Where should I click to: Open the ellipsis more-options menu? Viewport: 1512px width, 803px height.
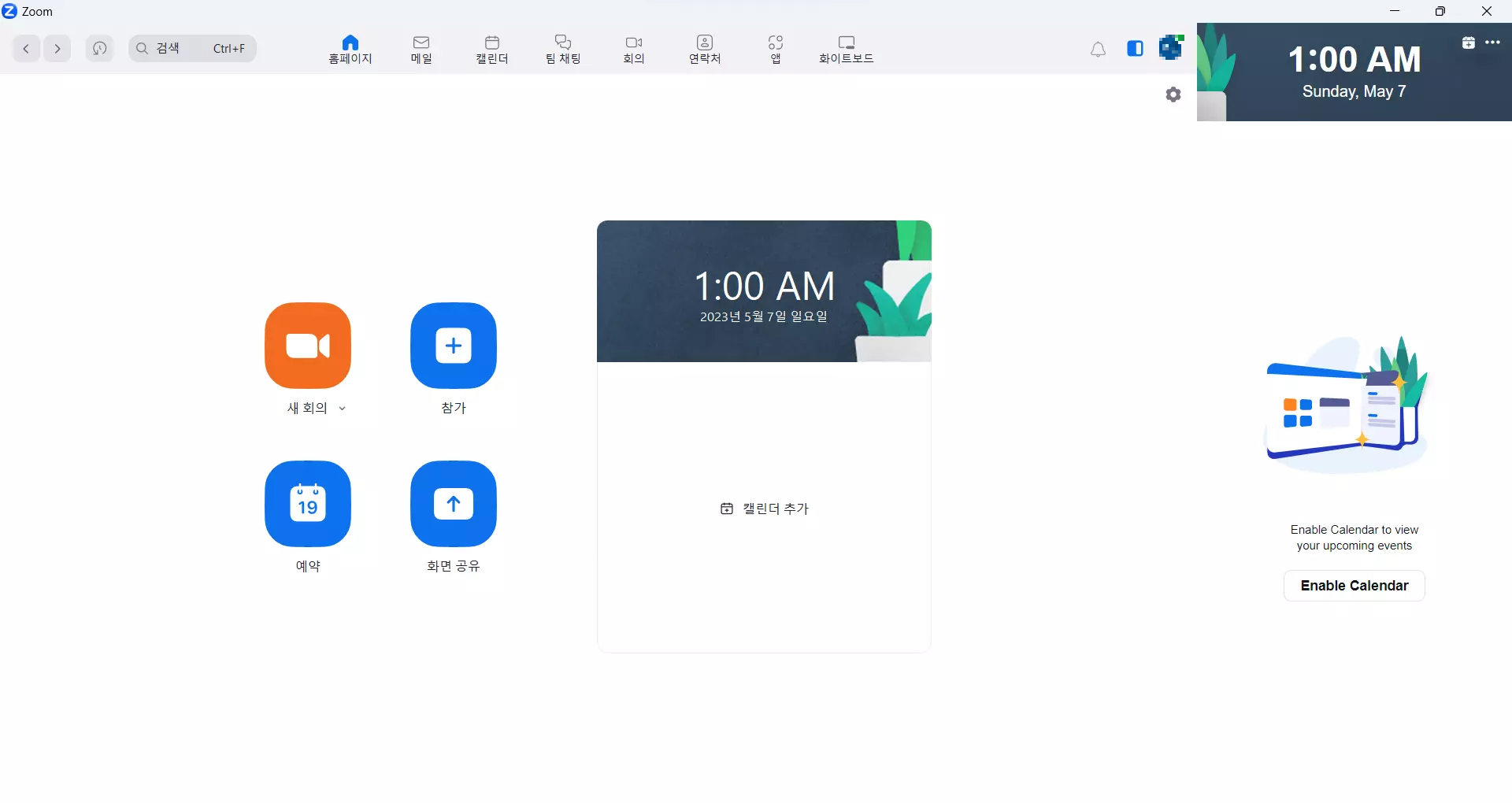click(x=1493, y=43)
